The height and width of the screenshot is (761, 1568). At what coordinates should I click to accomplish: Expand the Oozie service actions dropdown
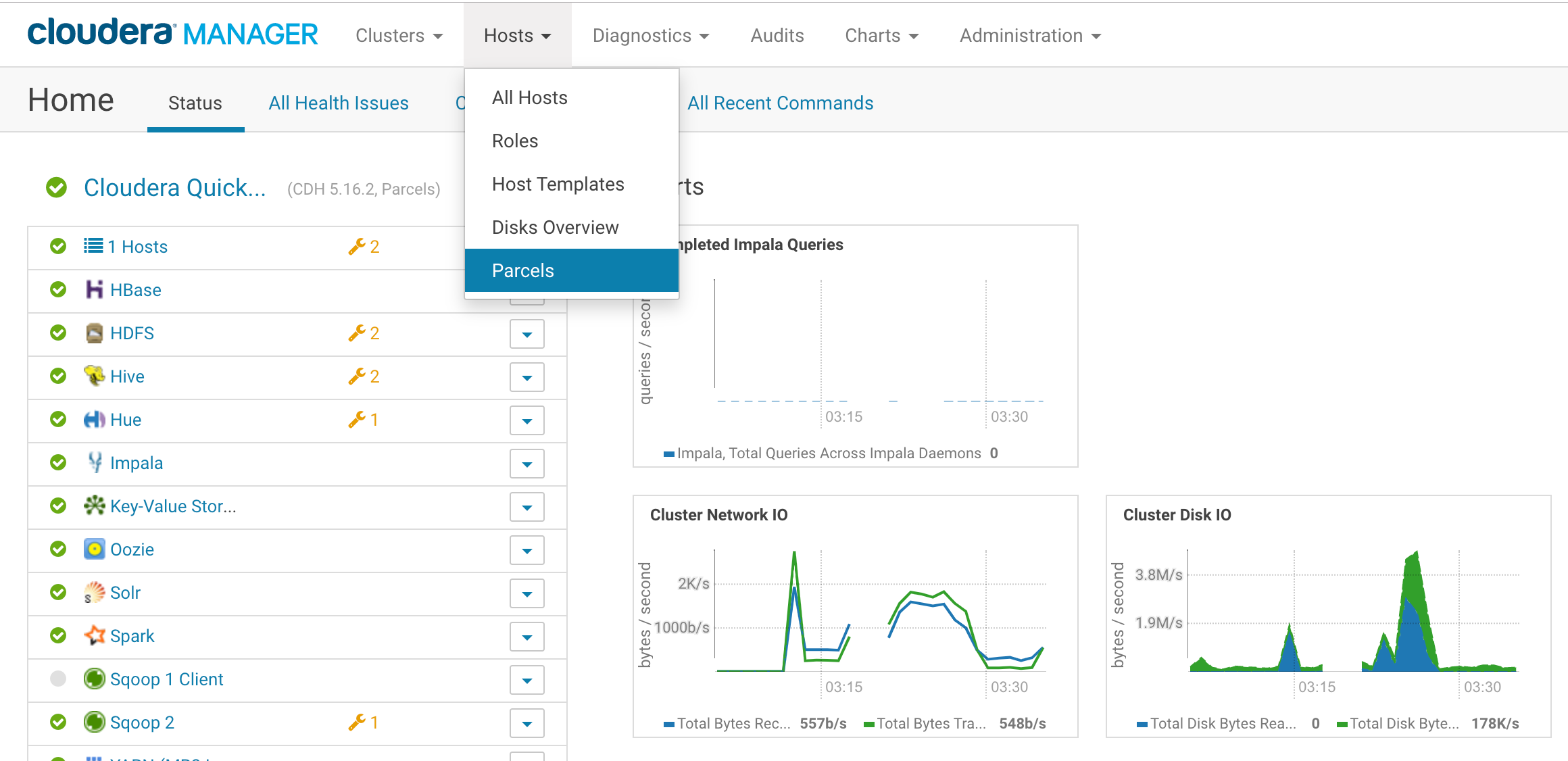[526, 550]
